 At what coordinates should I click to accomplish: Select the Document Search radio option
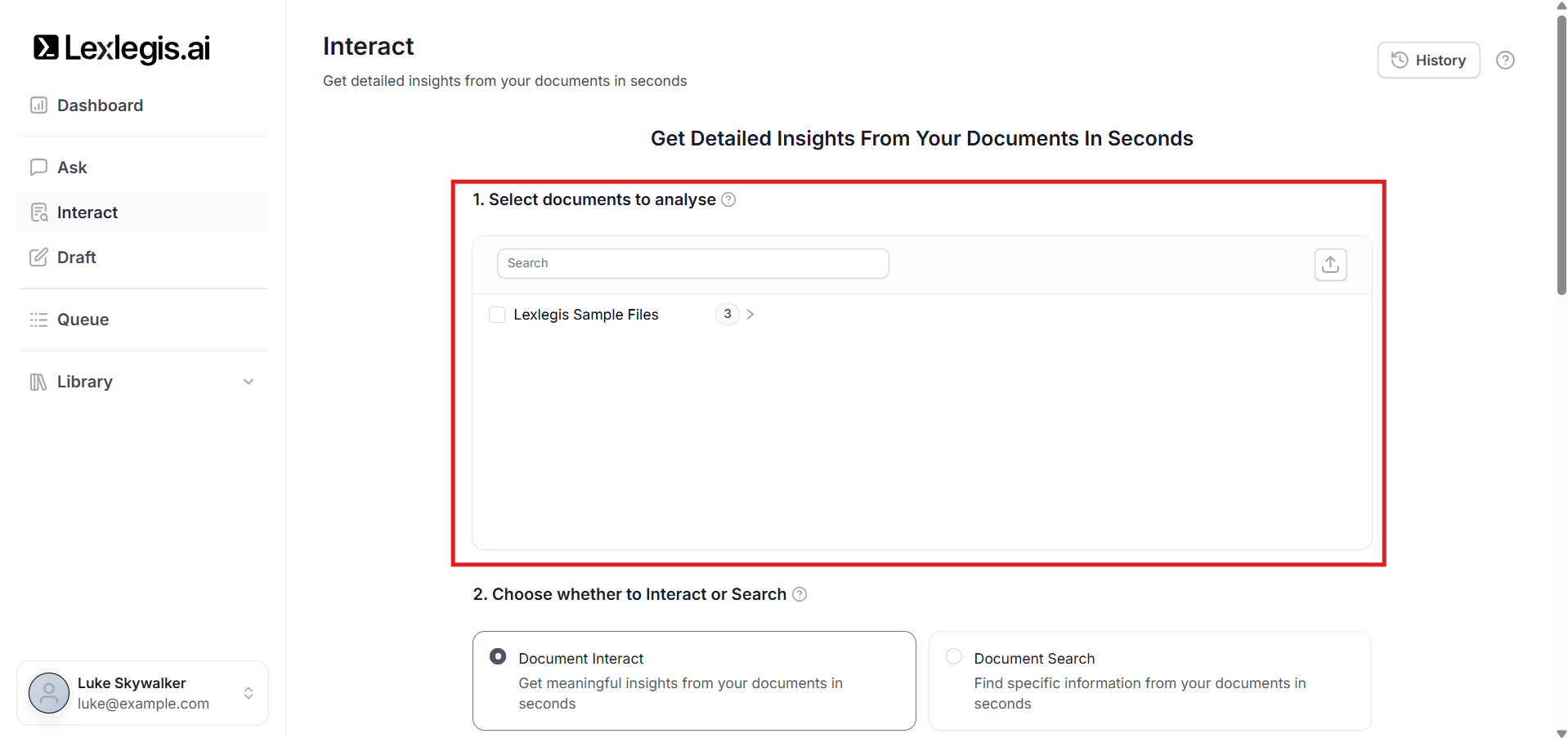click(953, 657)
